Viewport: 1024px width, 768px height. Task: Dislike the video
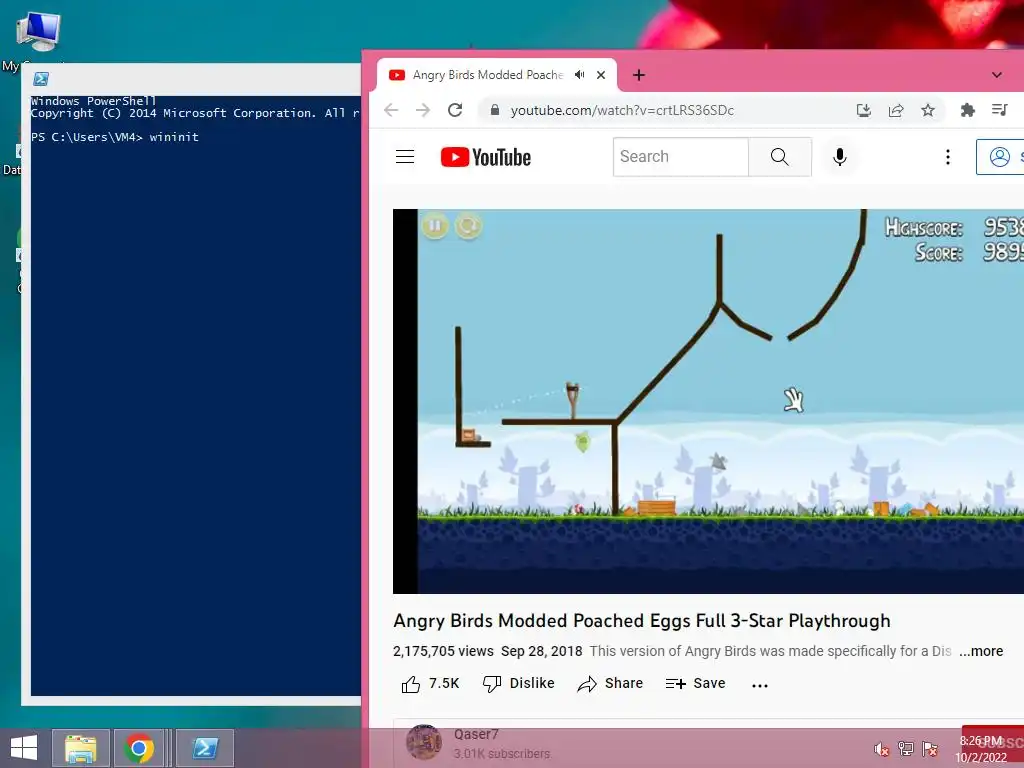[x=519, y=684]
